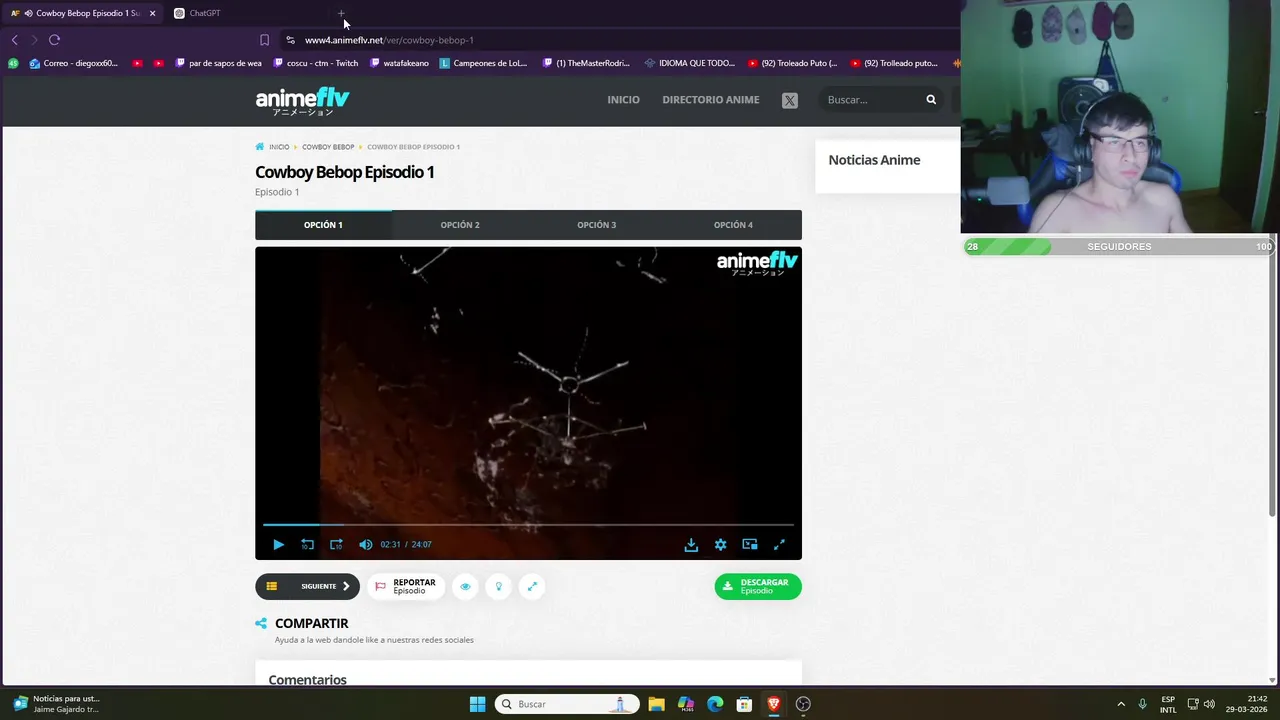1280x720 pixels.
Task: Click the taskbar Buscar search box
Action: pos(567,704)
